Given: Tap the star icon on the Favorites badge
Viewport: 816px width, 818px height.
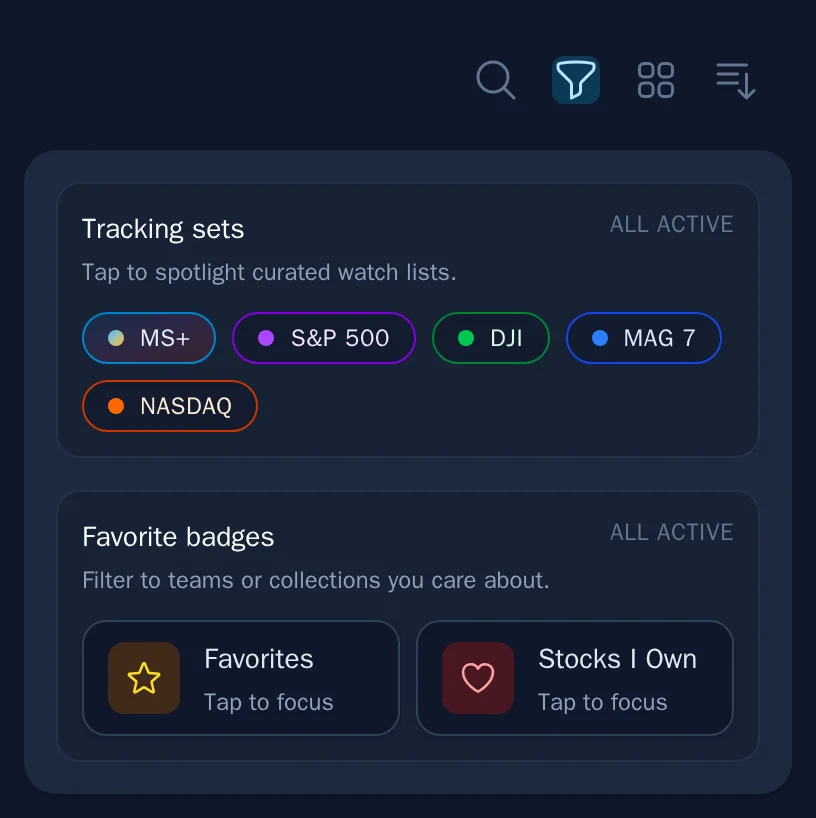Looking at the screenshot, I should tap(143, 677).
